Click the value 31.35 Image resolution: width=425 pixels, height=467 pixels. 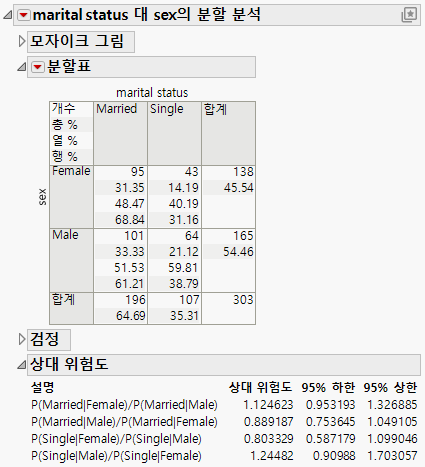pos(129,188)
